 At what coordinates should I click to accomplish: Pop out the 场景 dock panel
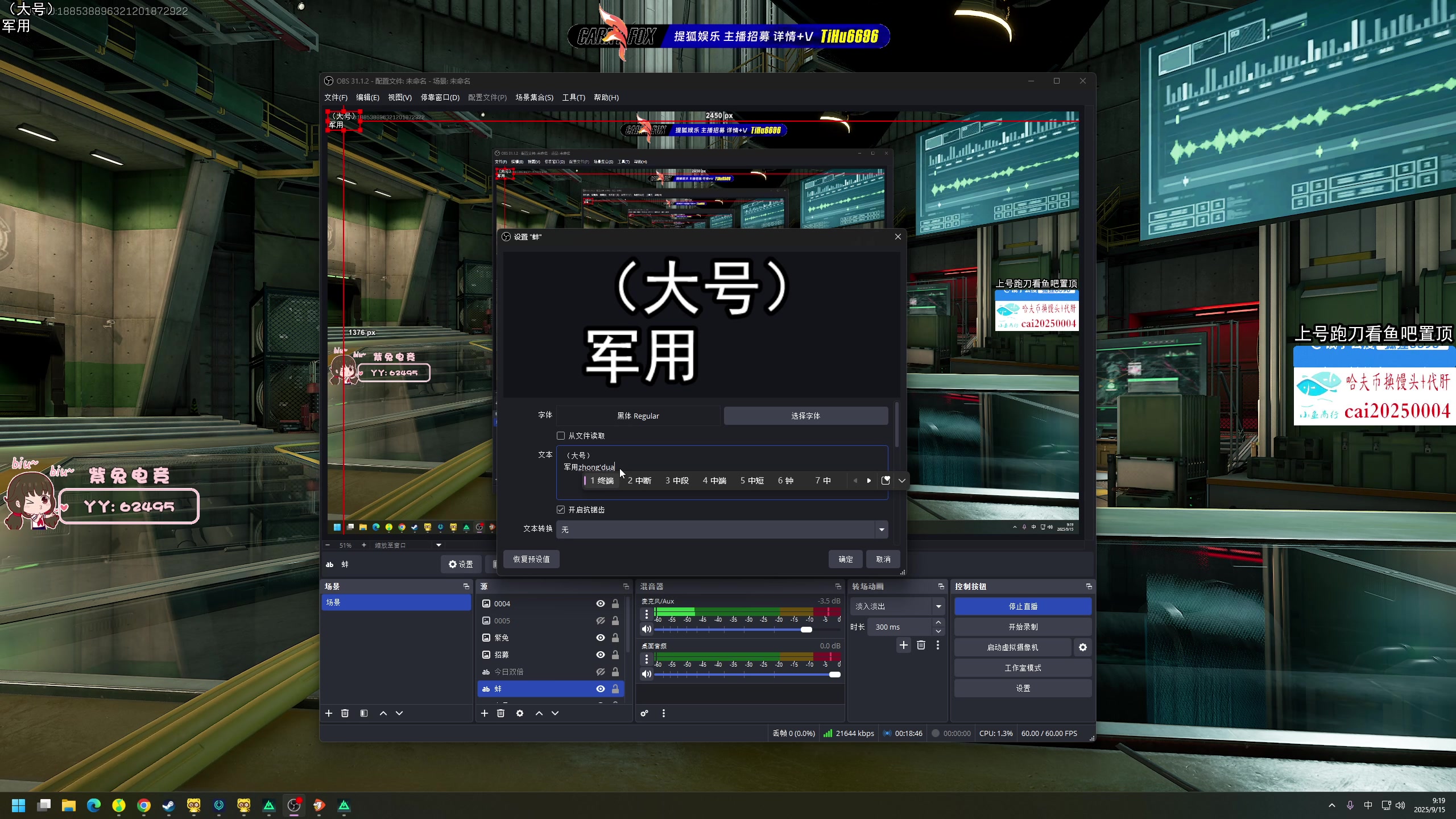tap(466, 586)
